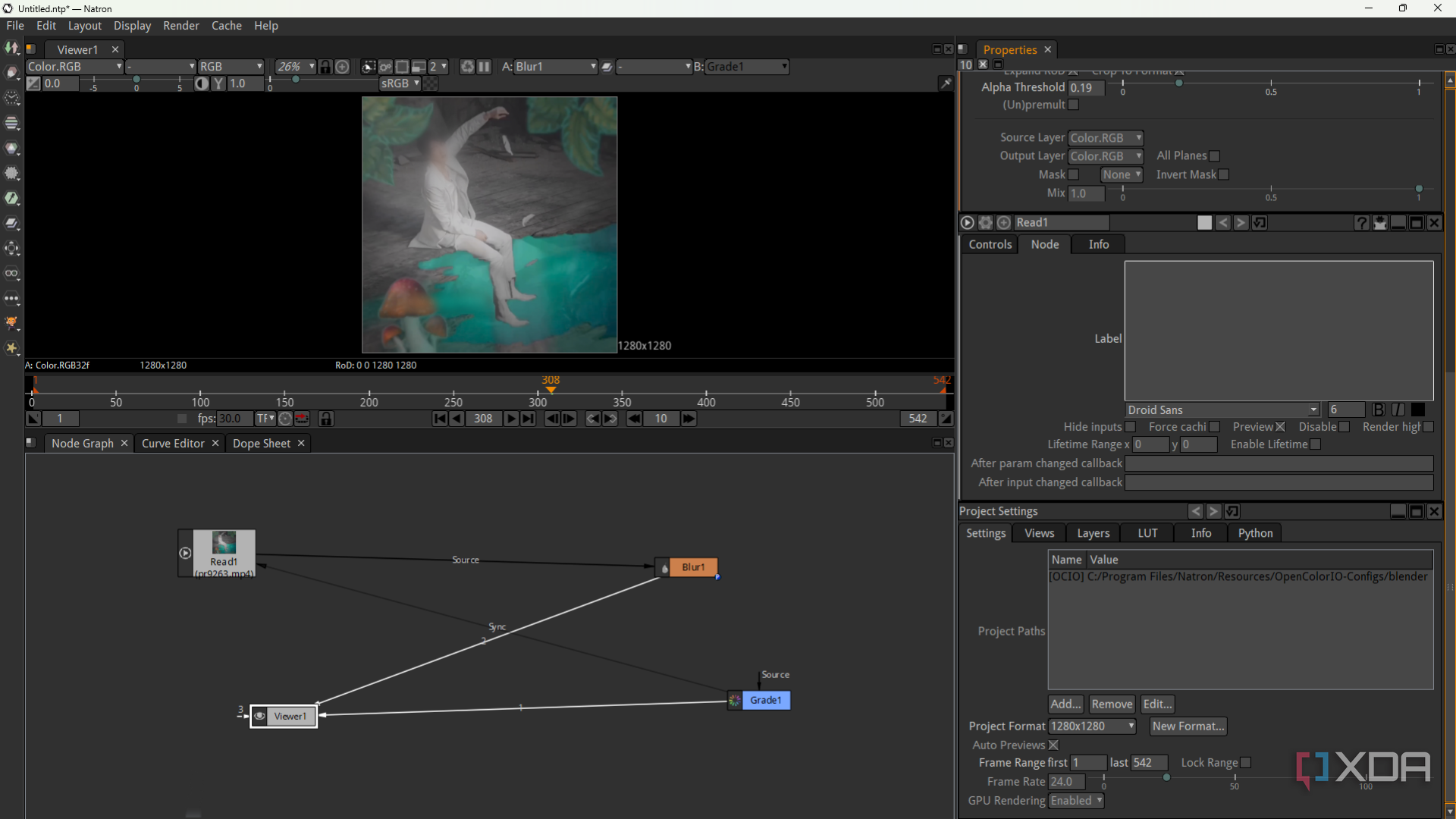Check the Disable checkbox for Read1
Viewport: 1456px width, 819px height.
[1345, 427]
